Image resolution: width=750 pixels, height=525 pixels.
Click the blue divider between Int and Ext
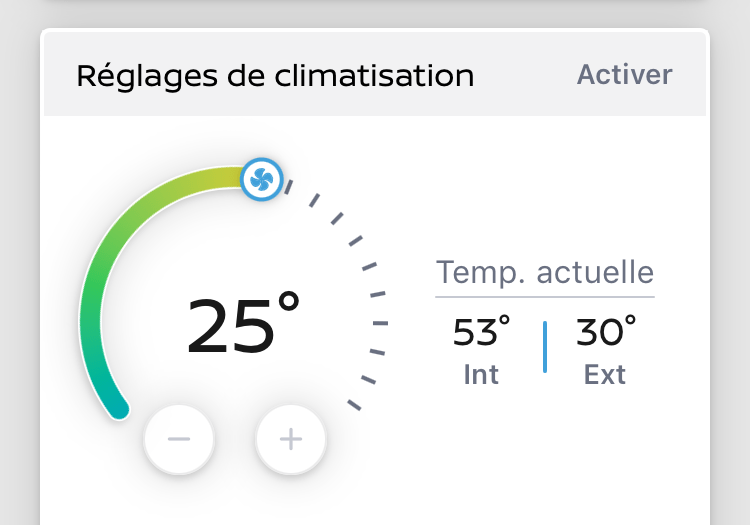(545, 347)
